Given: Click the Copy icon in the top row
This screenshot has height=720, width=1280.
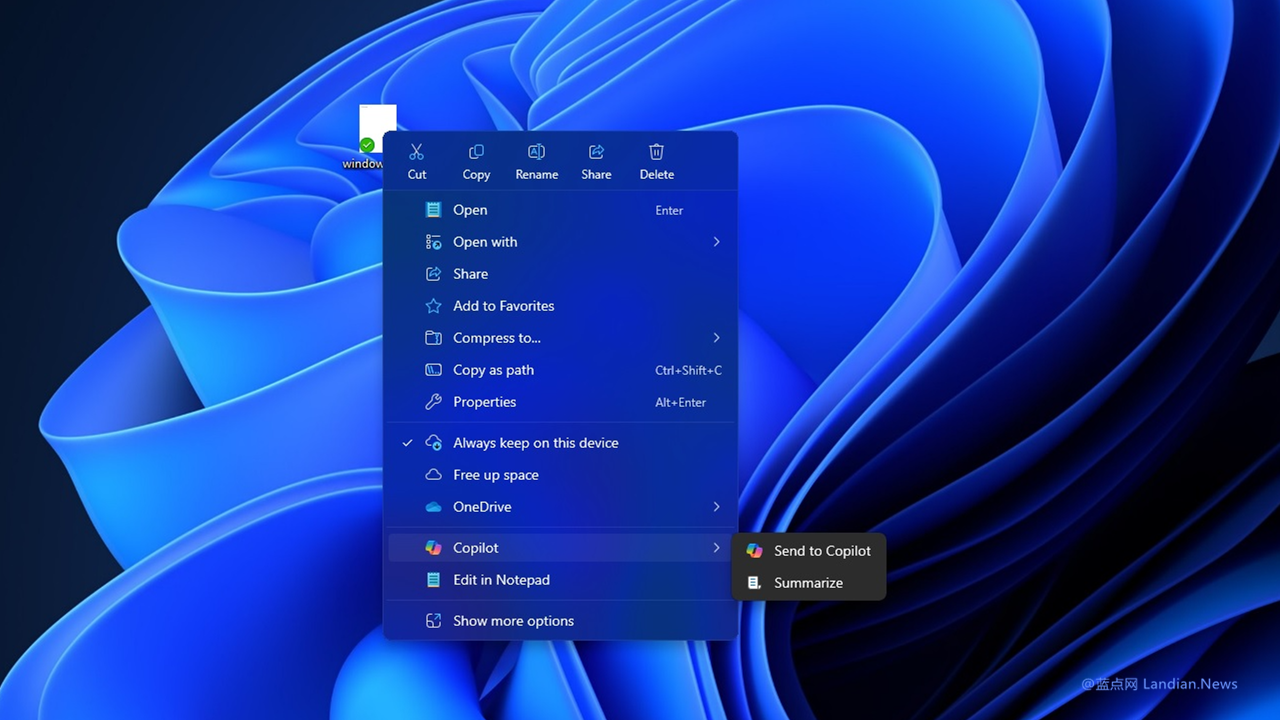Looking at the screenshot, I should pos(476,152).
